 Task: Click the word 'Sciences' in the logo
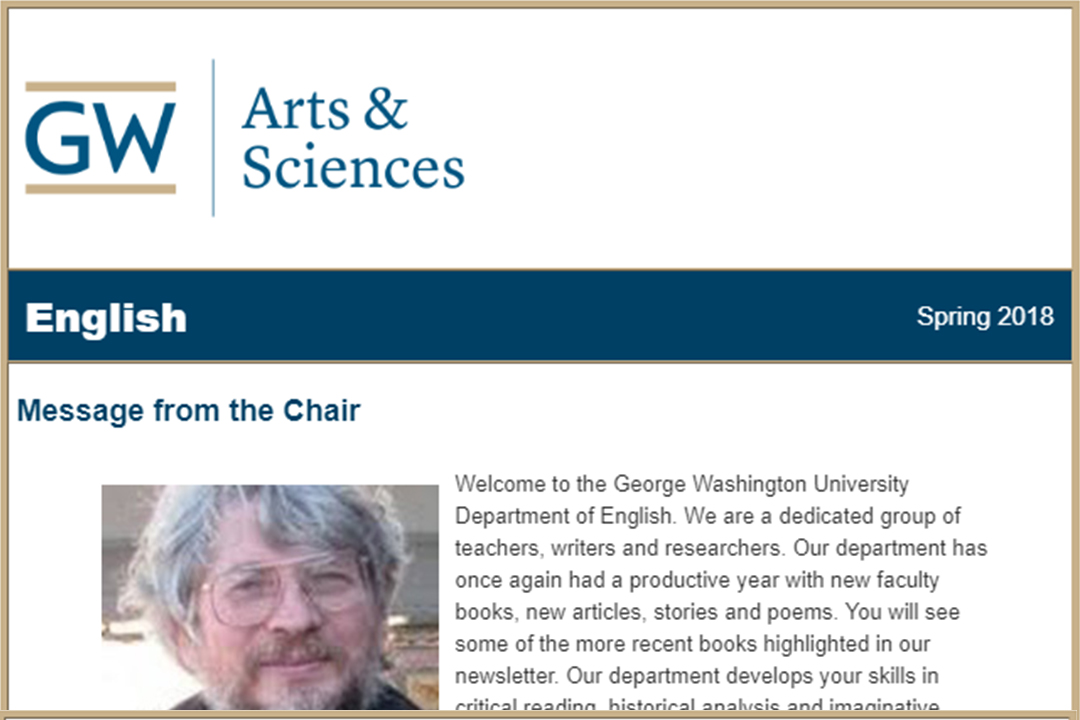tap(353, 167)
